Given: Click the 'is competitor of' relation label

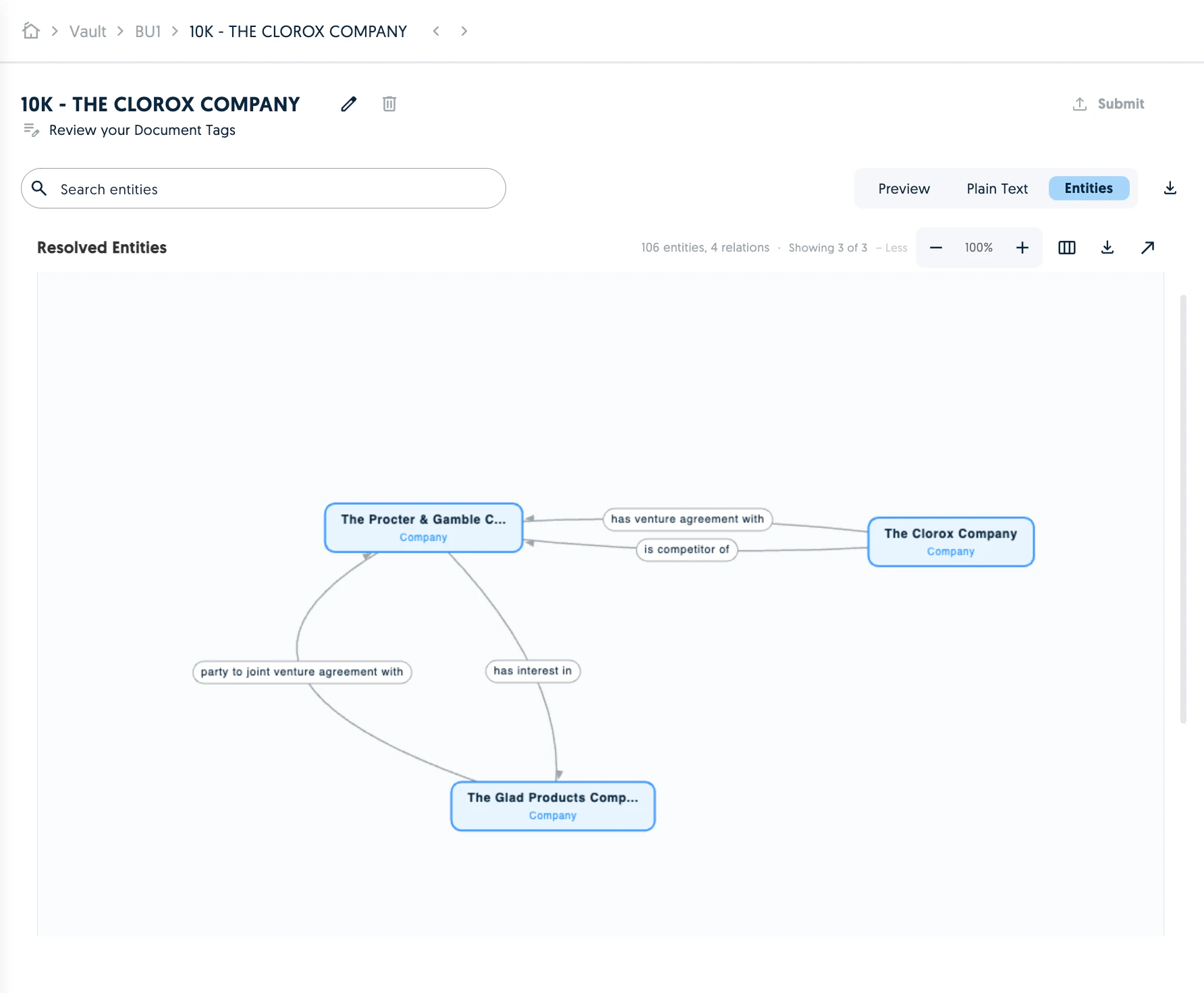Looking at the screenshot, I should click(686, 549).
